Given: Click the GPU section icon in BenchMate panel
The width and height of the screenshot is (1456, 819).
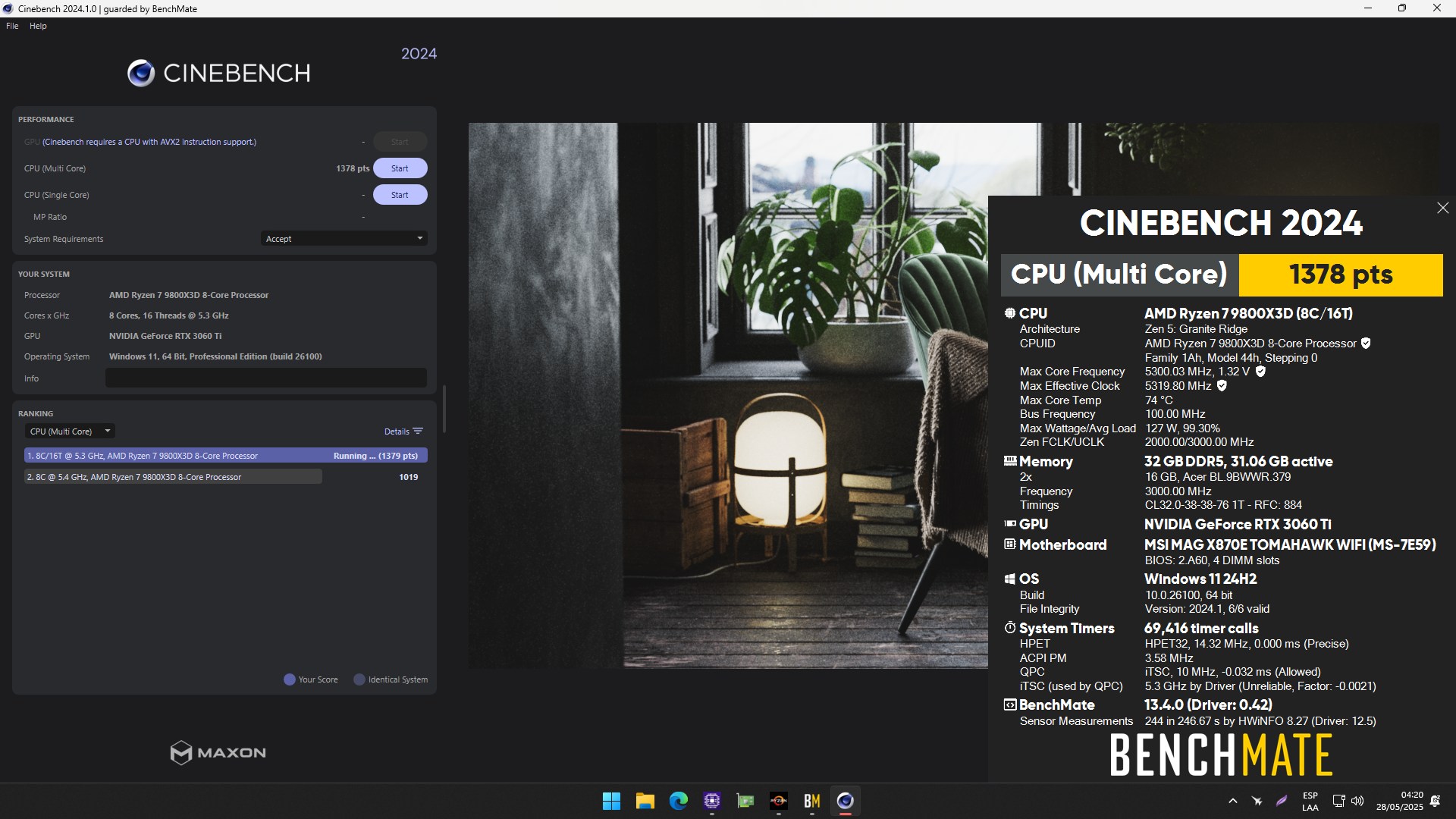Looking at the screenshot, I should click(1010, 524).
